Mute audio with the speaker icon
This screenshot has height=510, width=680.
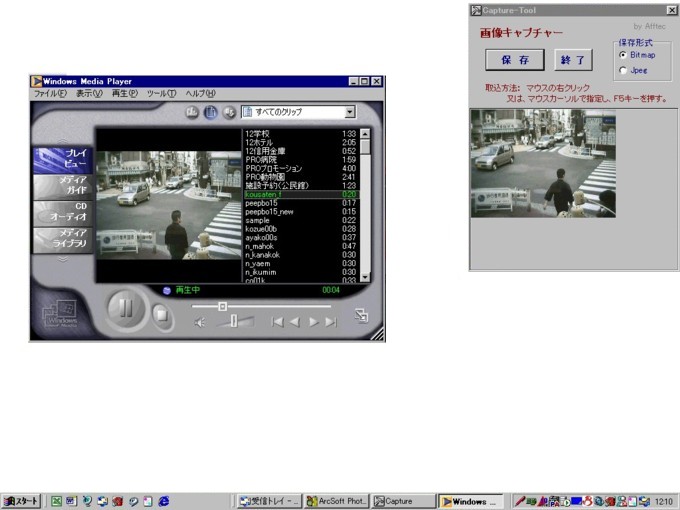click(x=199, y=322)
